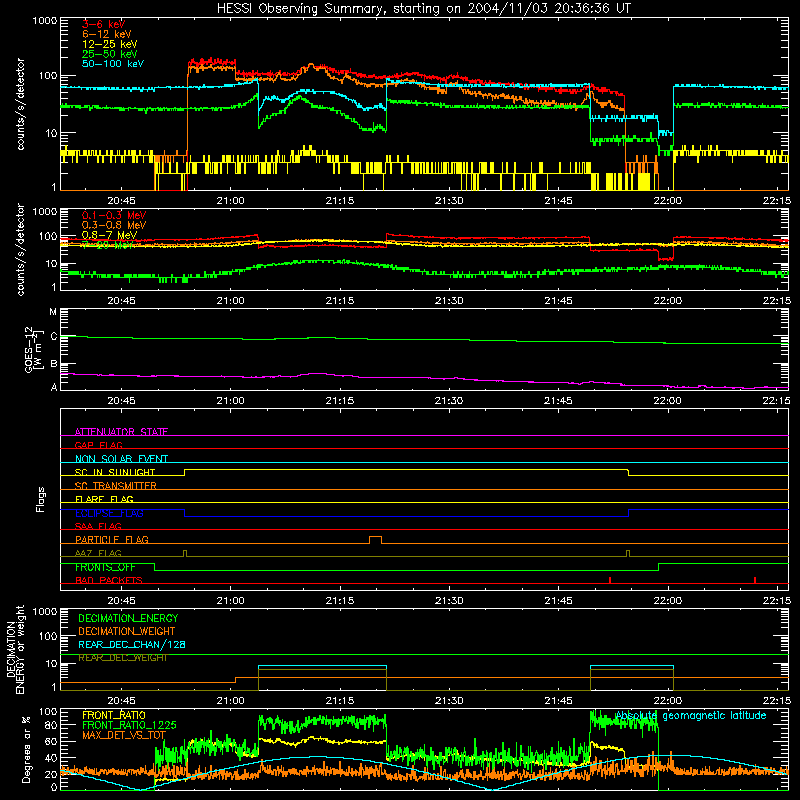Click the orange 'DECIMATION_WEIGHT' legend label
The width and height of the screenshot is (800, 800).
(x=127, y=631)
